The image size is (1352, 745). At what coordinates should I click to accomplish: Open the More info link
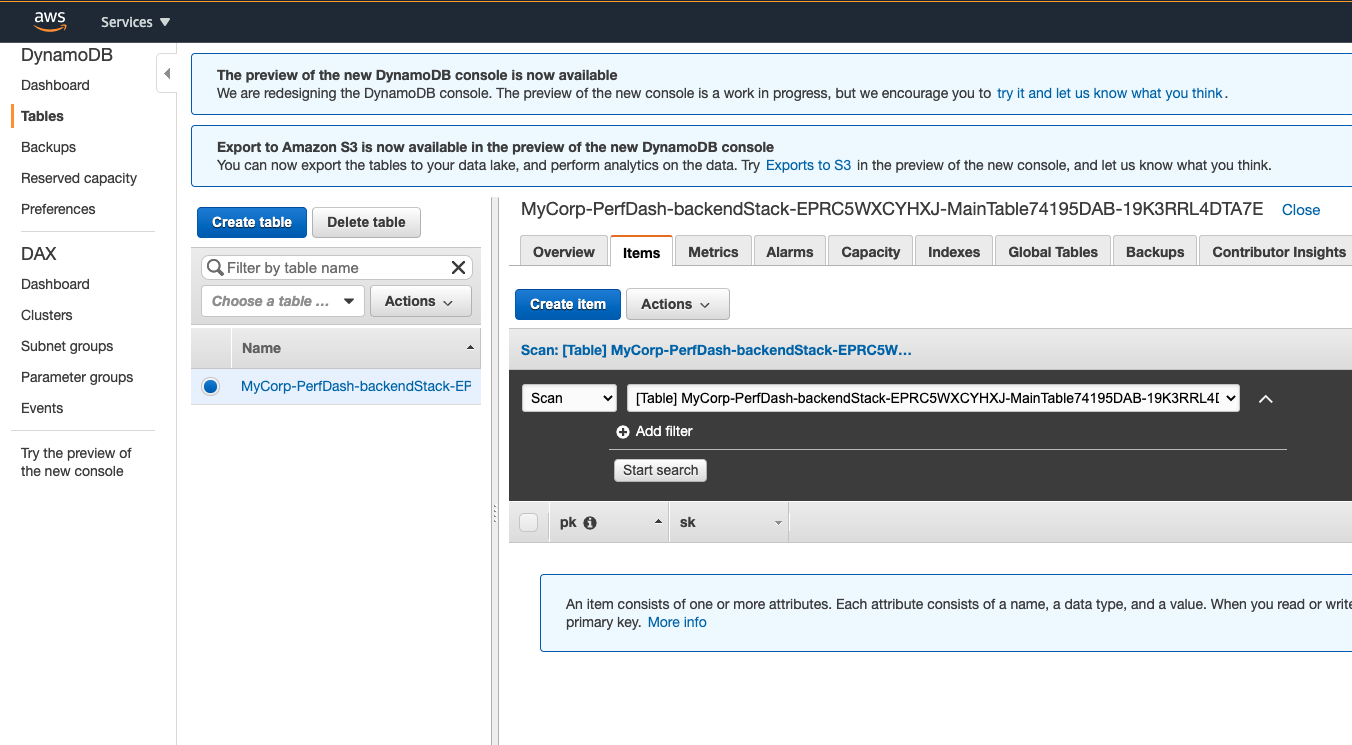click(x=677, y=622)
